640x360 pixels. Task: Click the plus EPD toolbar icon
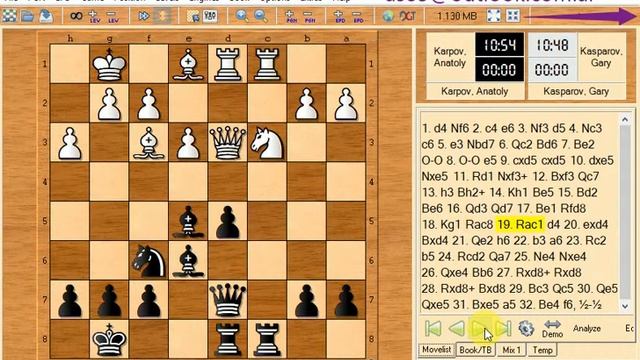click(340, 16)
